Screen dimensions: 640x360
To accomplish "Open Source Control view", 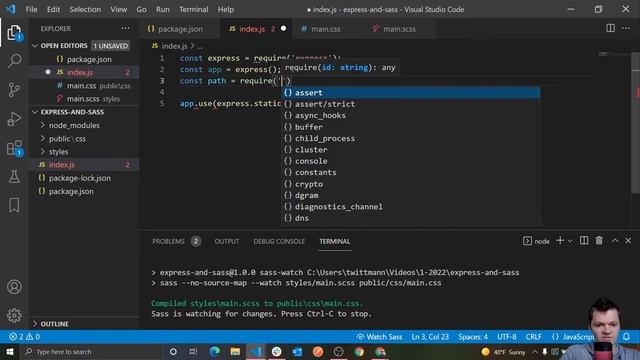I will [x=14, y=90].
